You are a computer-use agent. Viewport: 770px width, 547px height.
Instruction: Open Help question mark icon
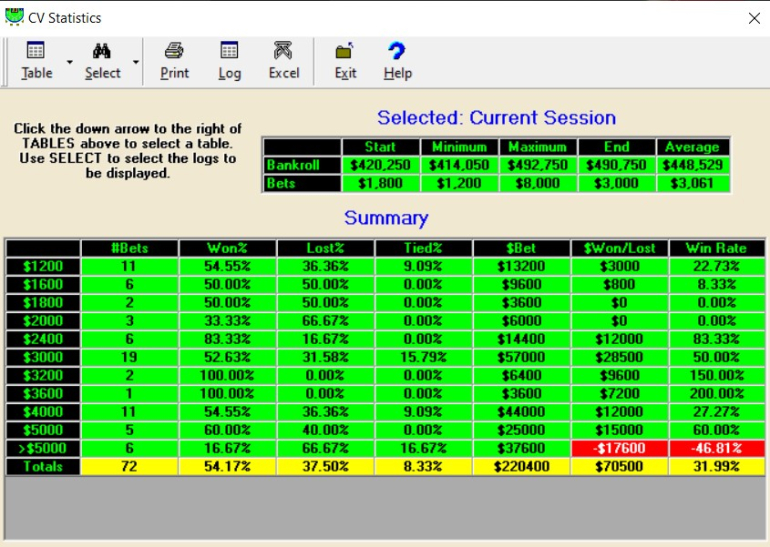pos(397,51)
